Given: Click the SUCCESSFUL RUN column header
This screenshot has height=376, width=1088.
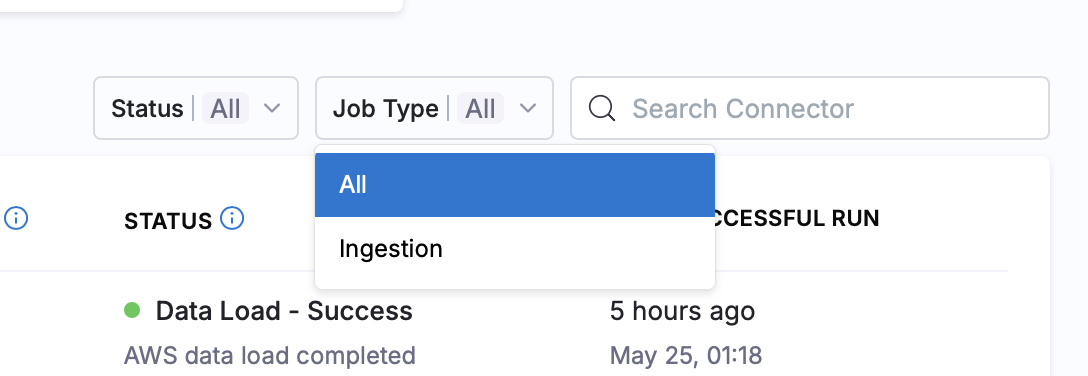Looking at the screenshot, I should coord(797,219).
